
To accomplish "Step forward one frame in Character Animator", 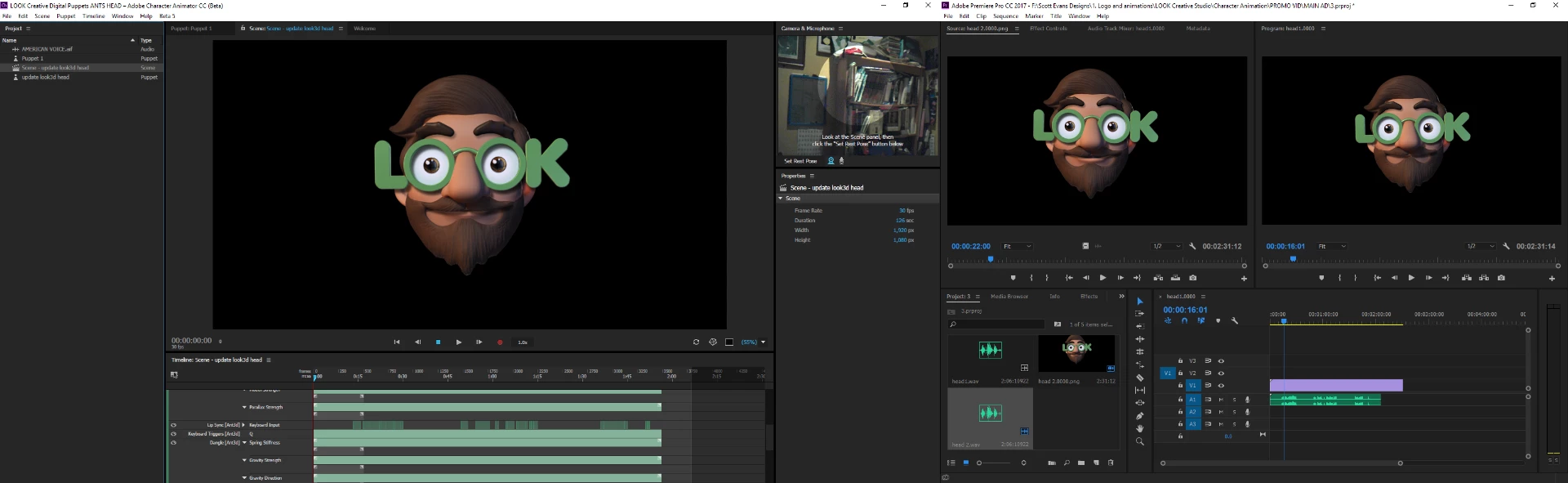I will tap(479, 342).
